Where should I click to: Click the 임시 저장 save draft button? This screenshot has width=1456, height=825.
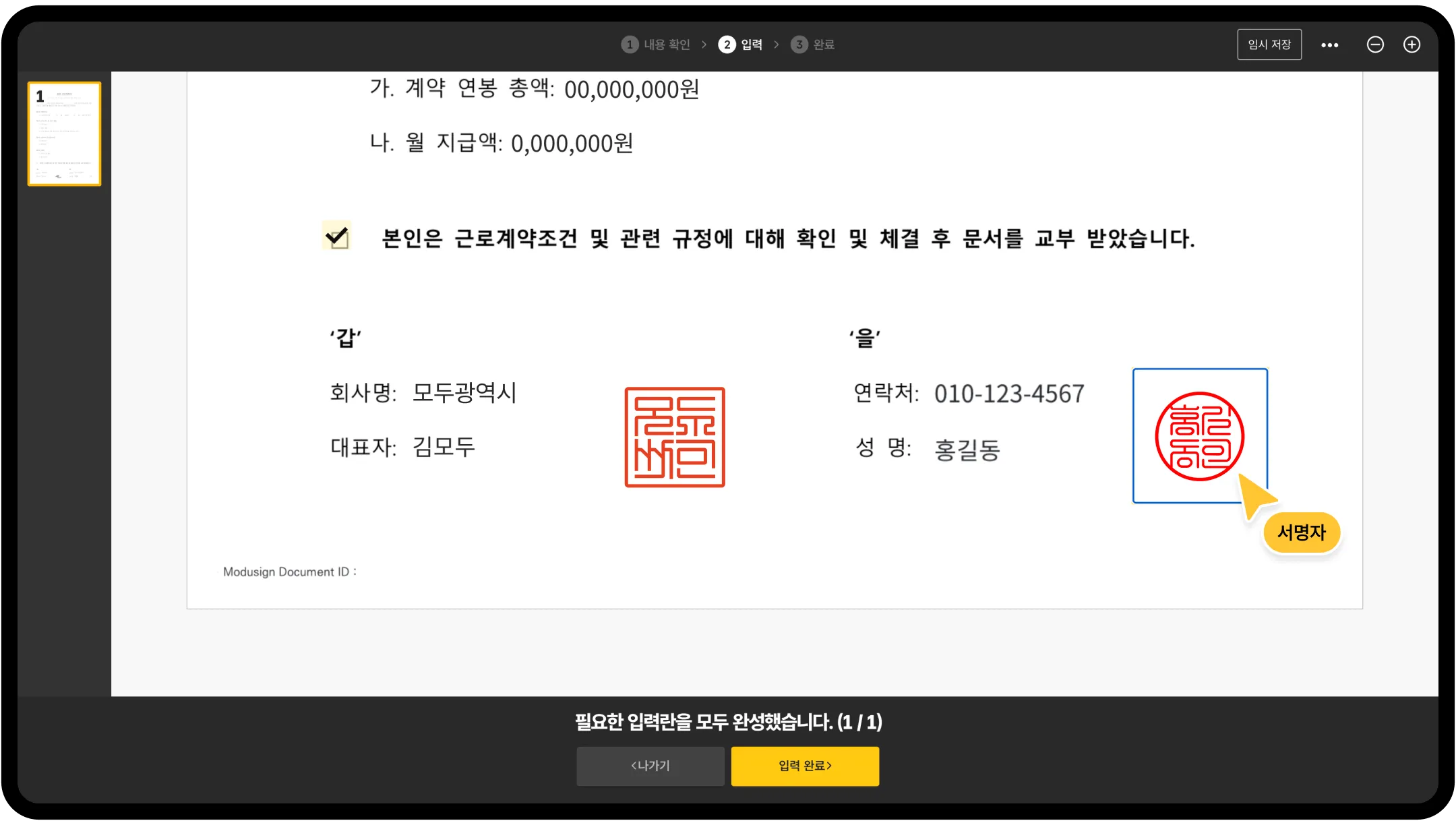click(x=1269, y=44)
